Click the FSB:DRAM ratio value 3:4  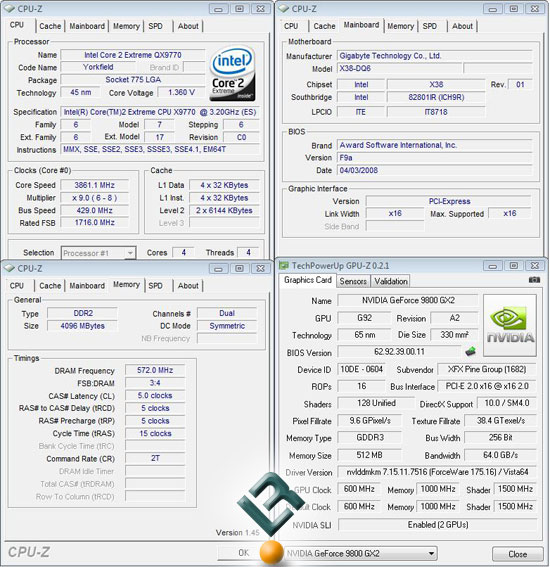(155, 383)
